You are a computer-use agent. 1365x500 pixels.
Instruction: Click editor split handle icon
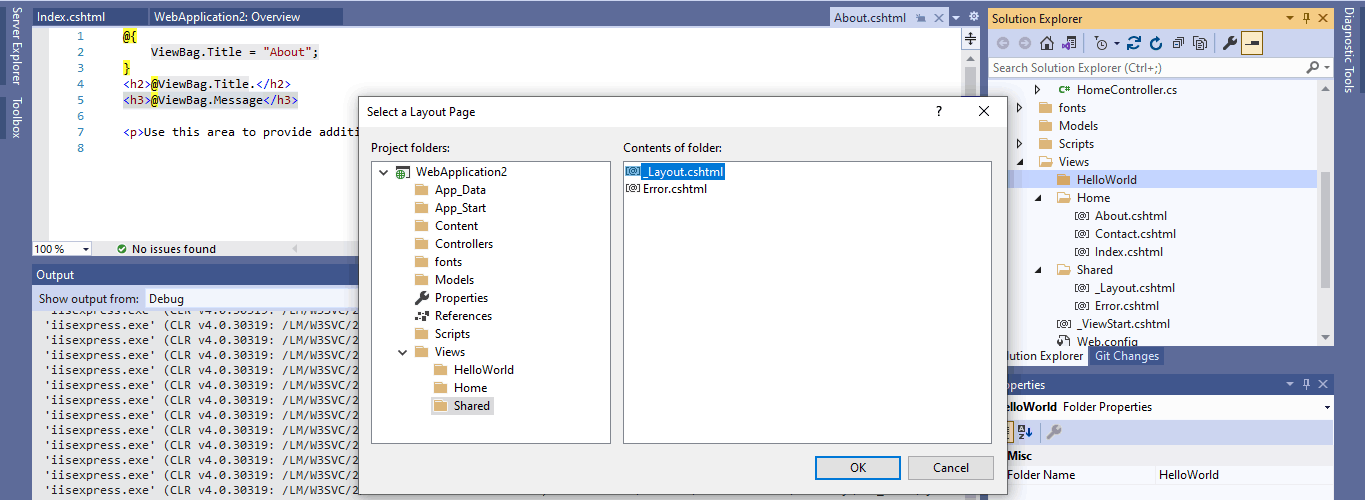tap(969, 39)
